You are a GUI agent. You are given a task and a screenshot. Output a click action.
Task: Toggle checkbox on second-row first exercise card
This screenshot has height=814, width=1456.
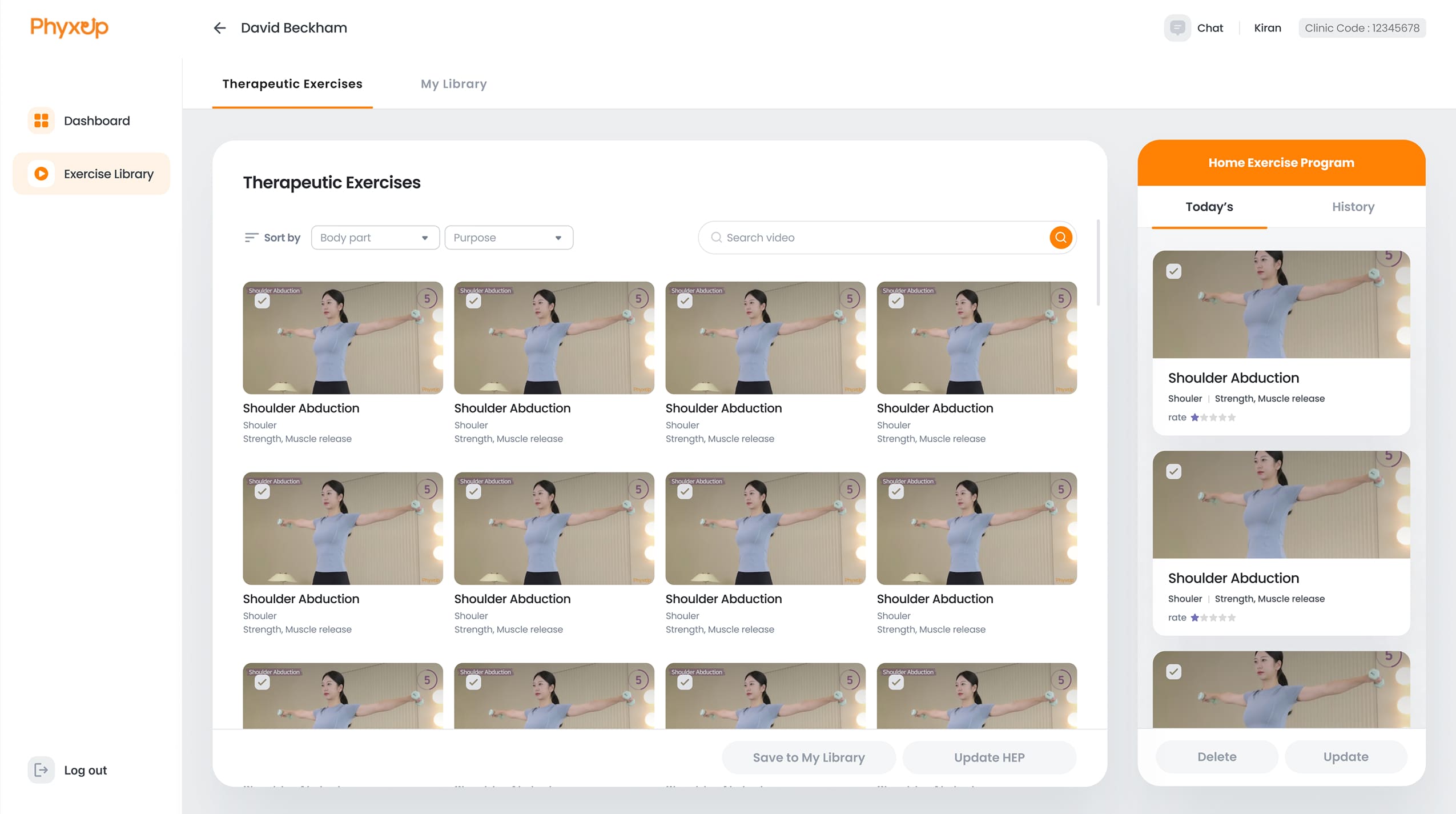point(262,492)
